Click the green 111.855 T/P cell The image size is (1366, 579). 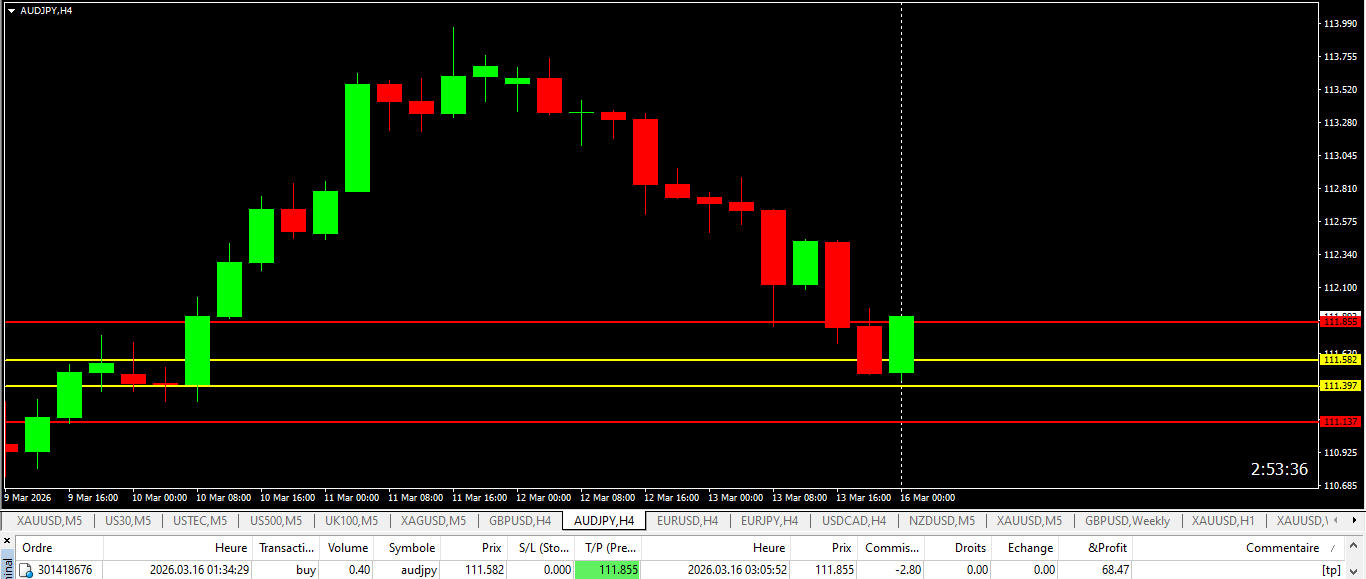[608, 570]
